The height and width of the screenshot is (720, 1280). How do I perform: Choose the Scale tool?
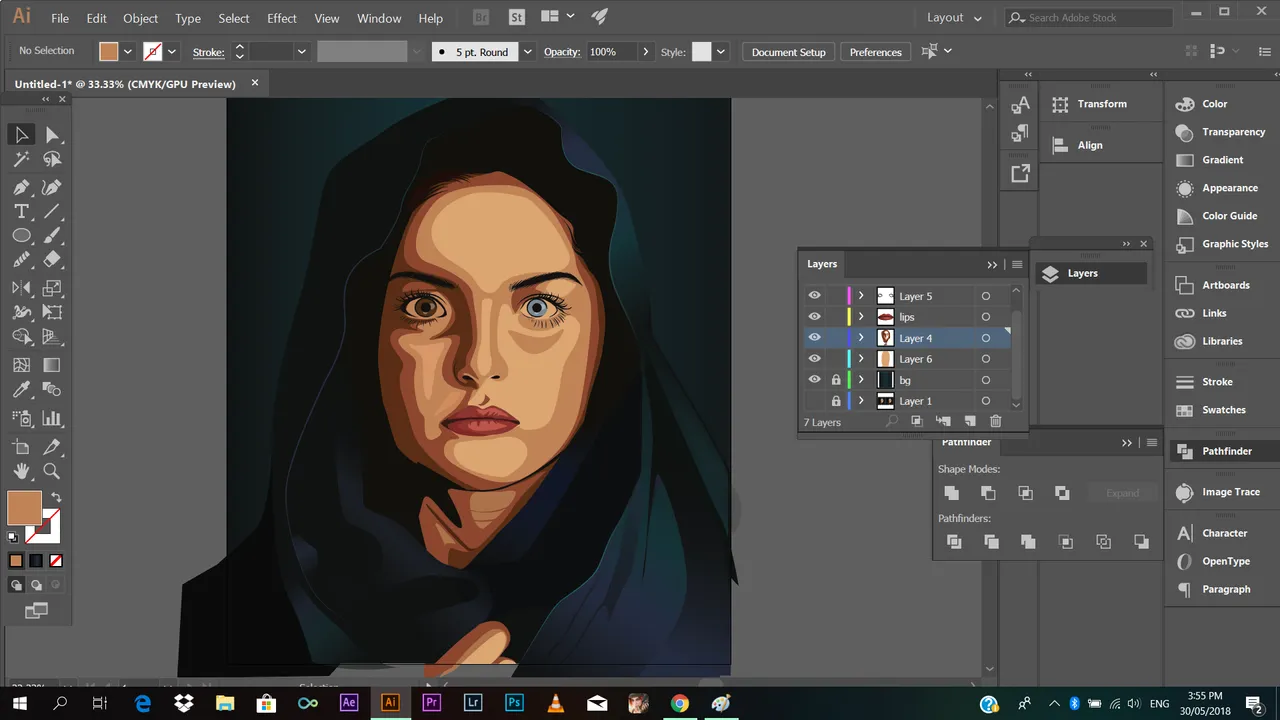[x=52, y=288]
